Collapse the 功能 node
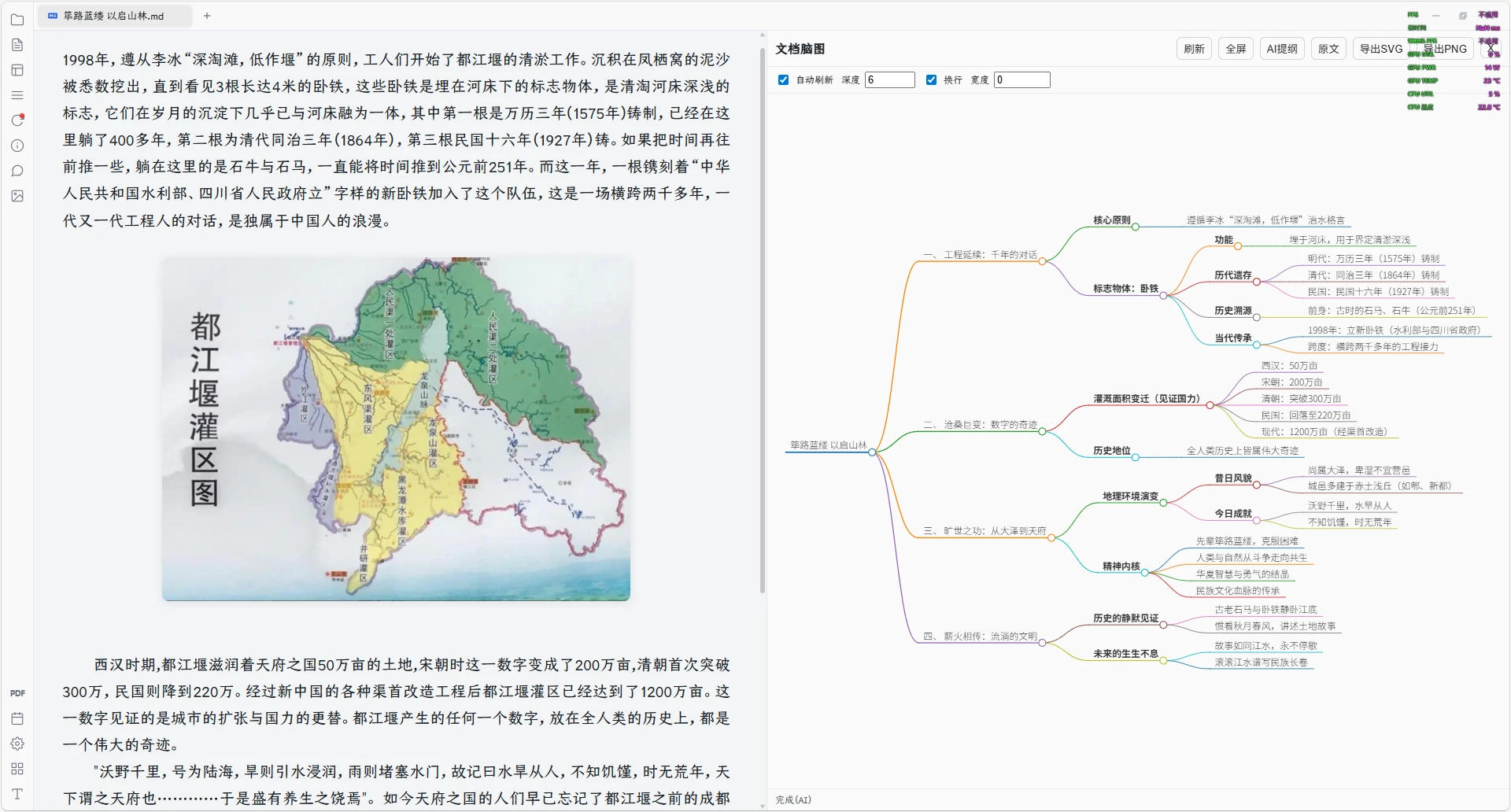1511x812 pixels. [1238, 246]
